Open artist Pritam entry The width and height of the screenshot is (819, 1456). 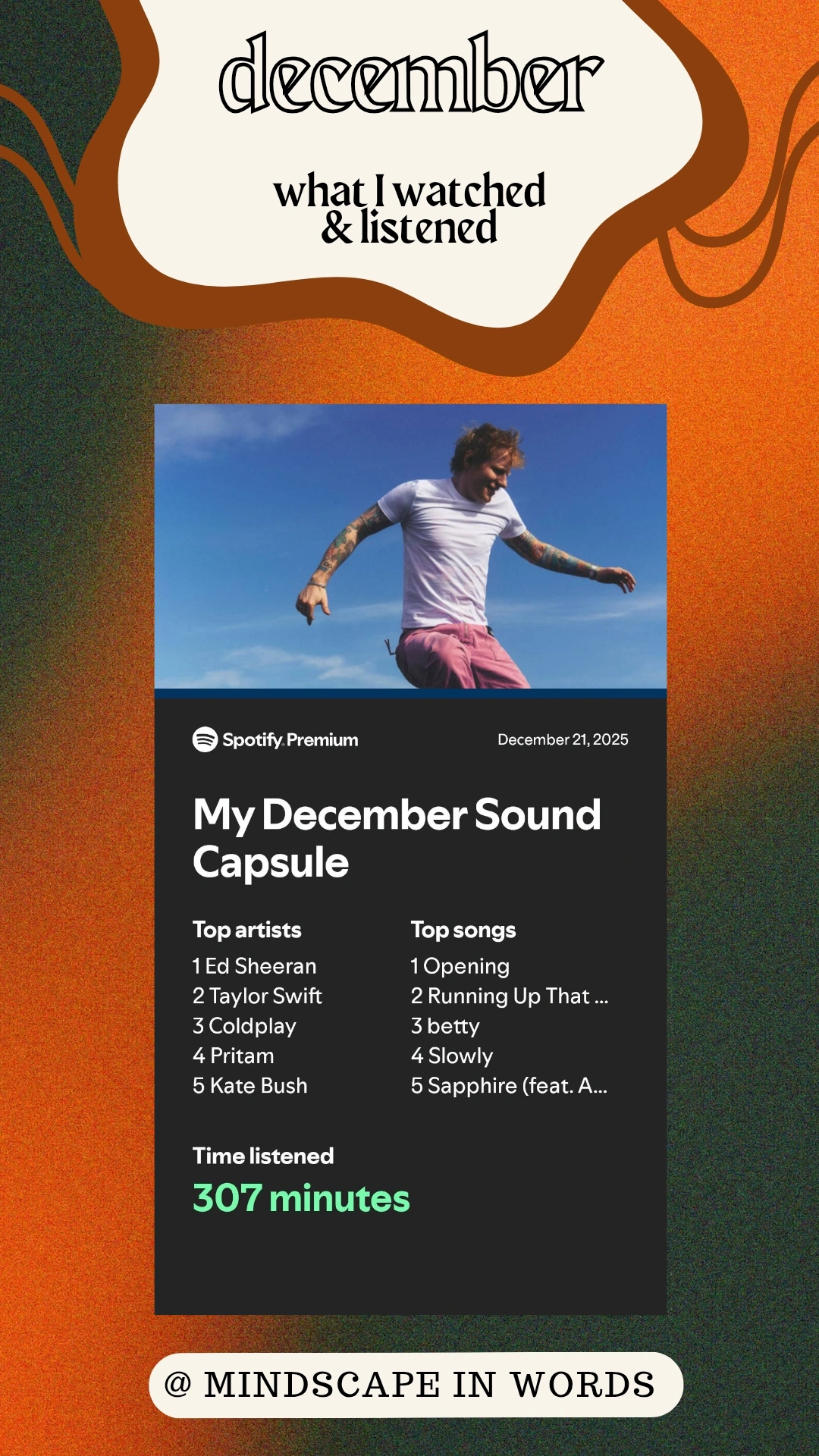pyautogui.click(x=234, y=1056)
